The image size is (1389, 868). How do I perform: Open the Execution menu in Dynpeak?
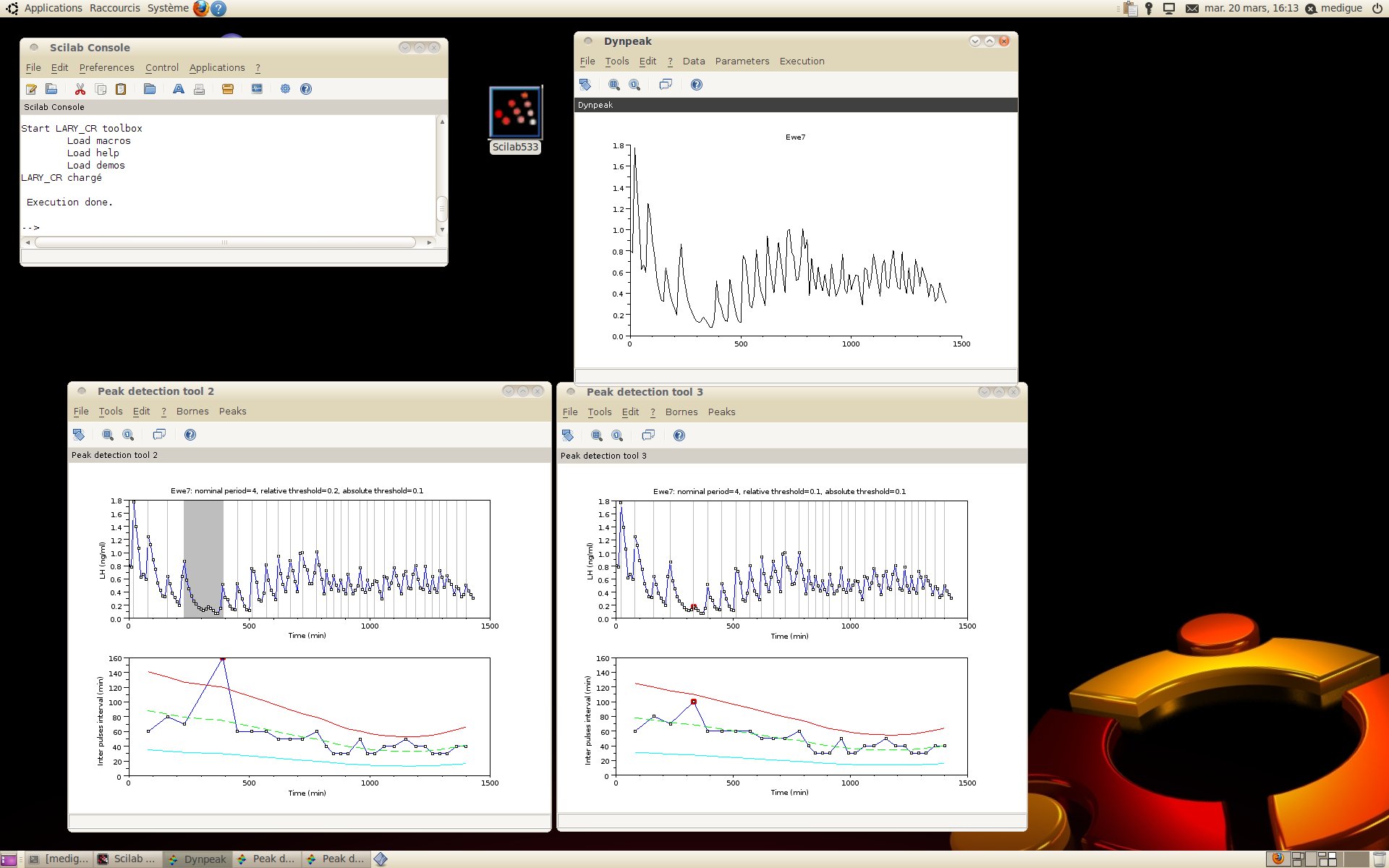(x=802, y=61)
